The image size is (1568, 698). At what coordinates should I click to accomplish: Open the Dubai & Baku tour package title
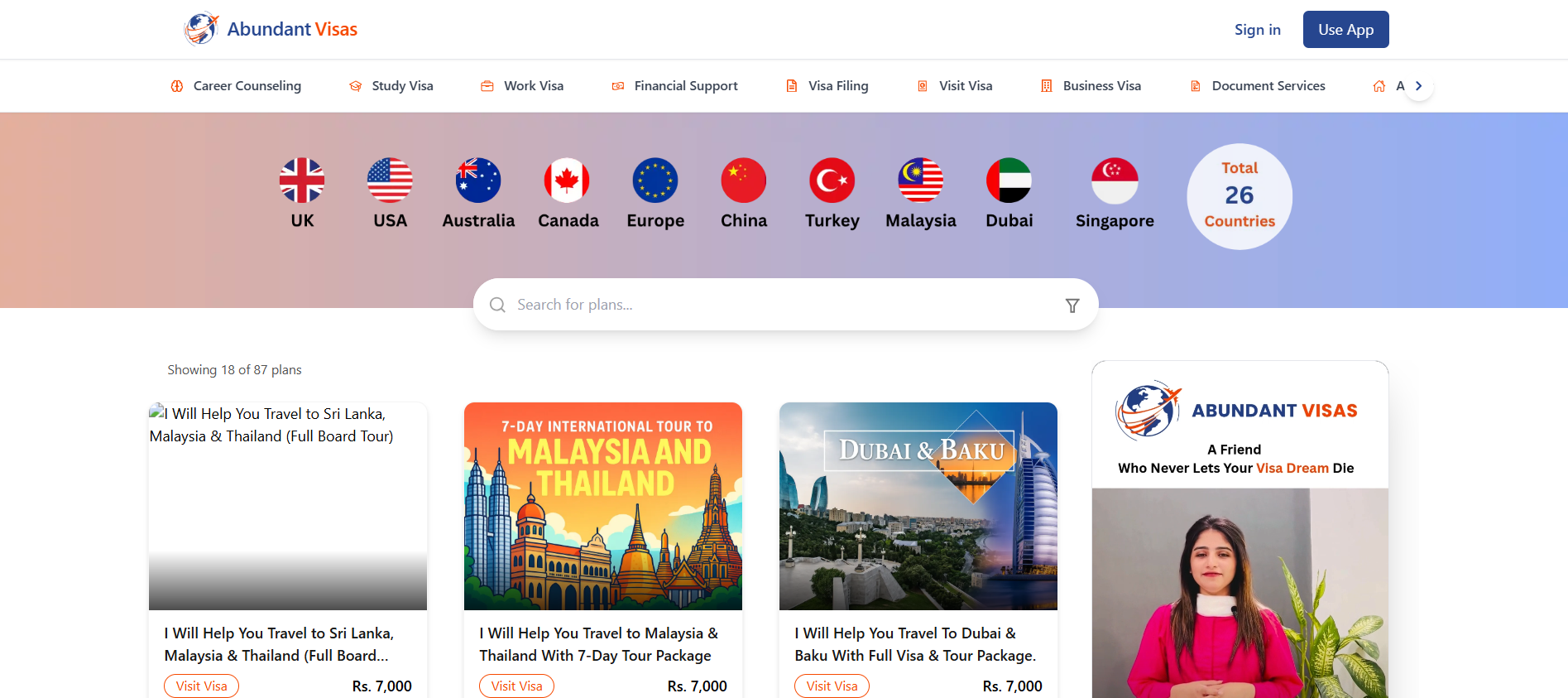point(915,644)
